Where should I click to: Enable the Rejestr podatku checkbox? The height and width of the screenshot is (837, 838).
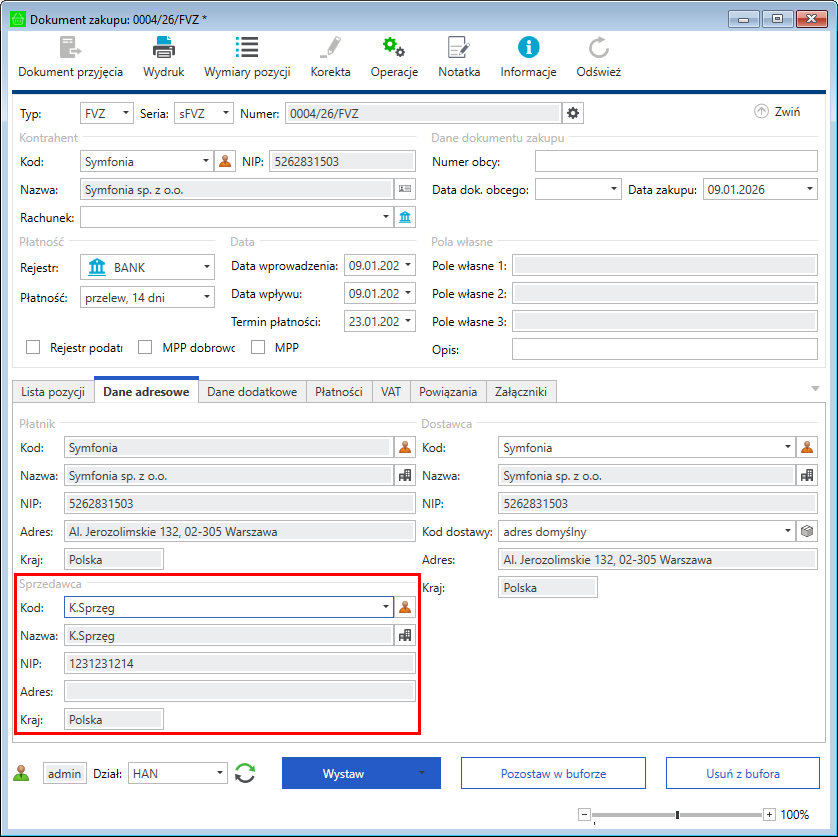pos(33,347)
